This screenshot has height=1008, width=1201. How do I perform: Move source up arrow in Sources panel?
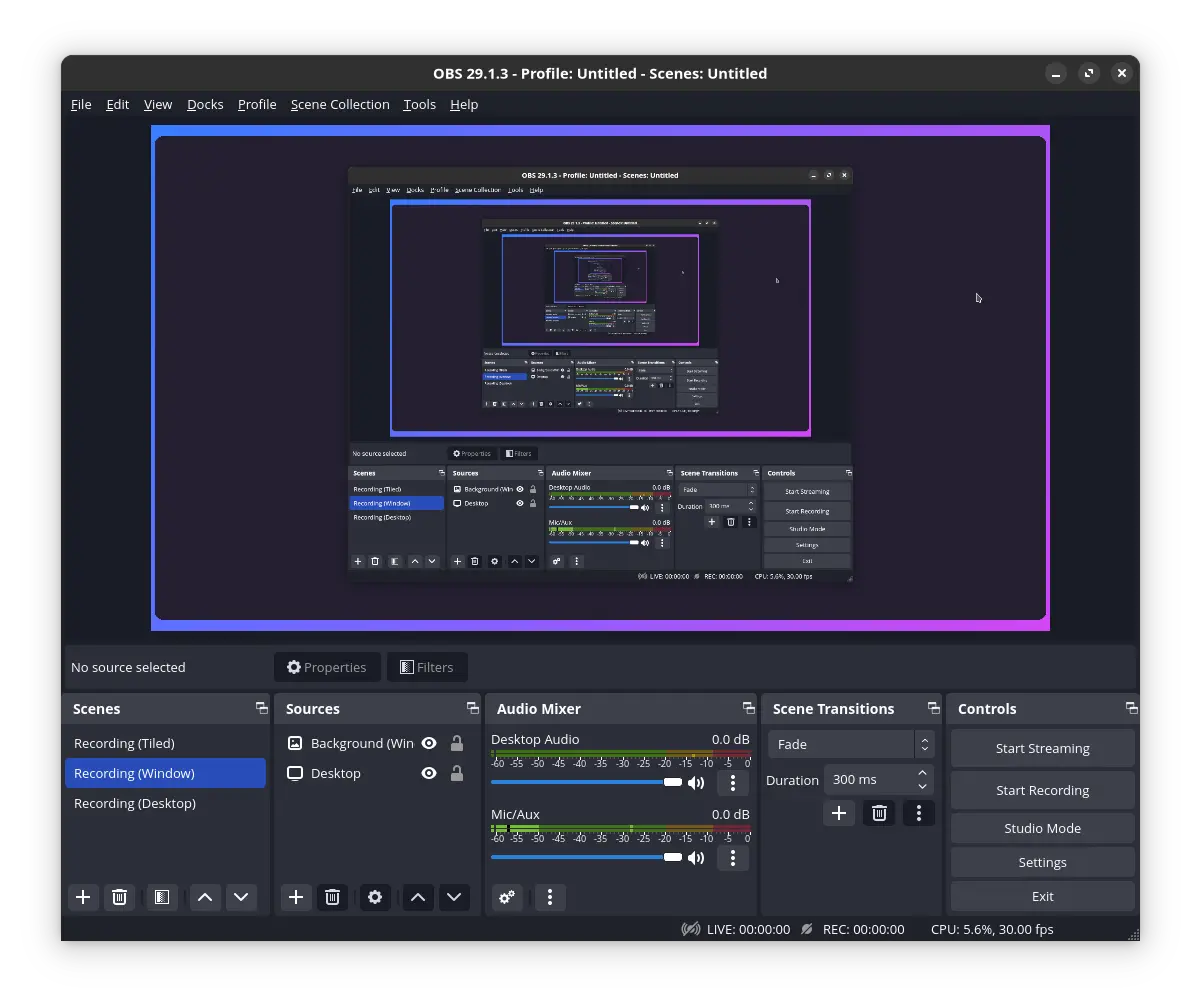(x=418, y=897)
